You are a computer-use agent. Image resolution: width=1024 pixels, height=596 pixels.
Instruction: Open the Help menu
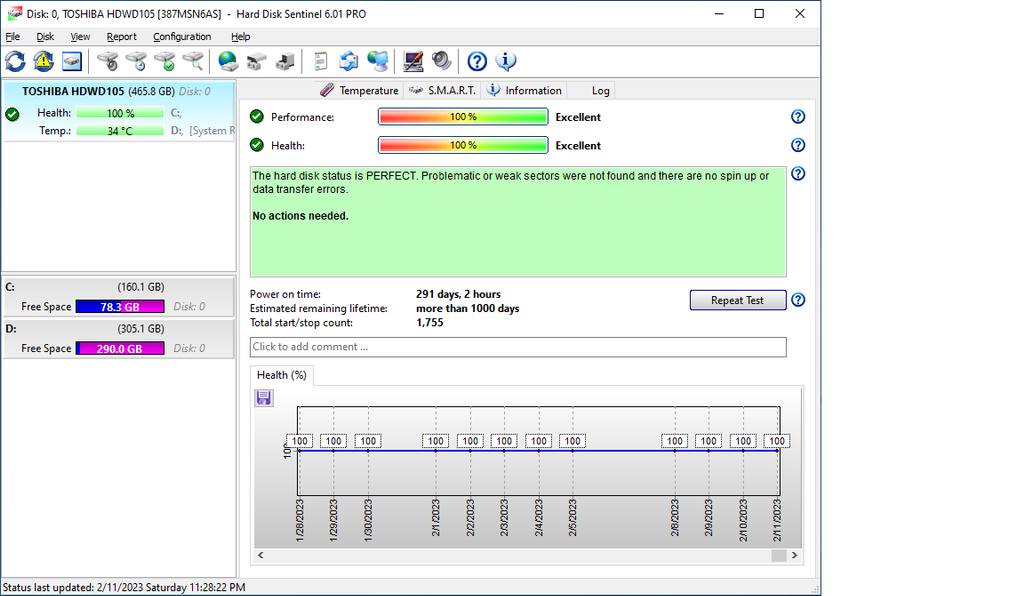click(240, 37)
